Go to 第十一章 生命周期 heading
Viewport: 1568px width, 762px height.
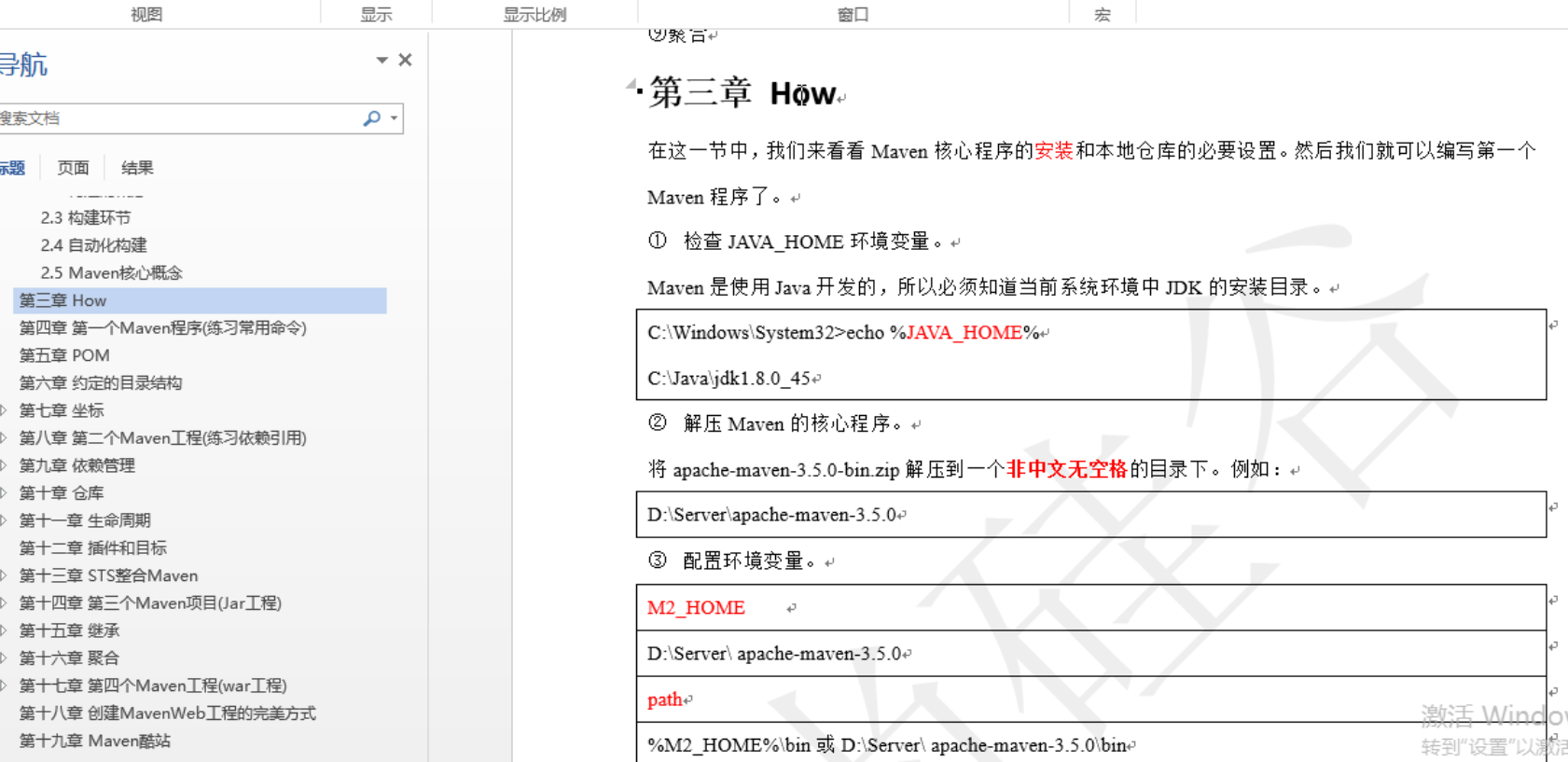85,520
